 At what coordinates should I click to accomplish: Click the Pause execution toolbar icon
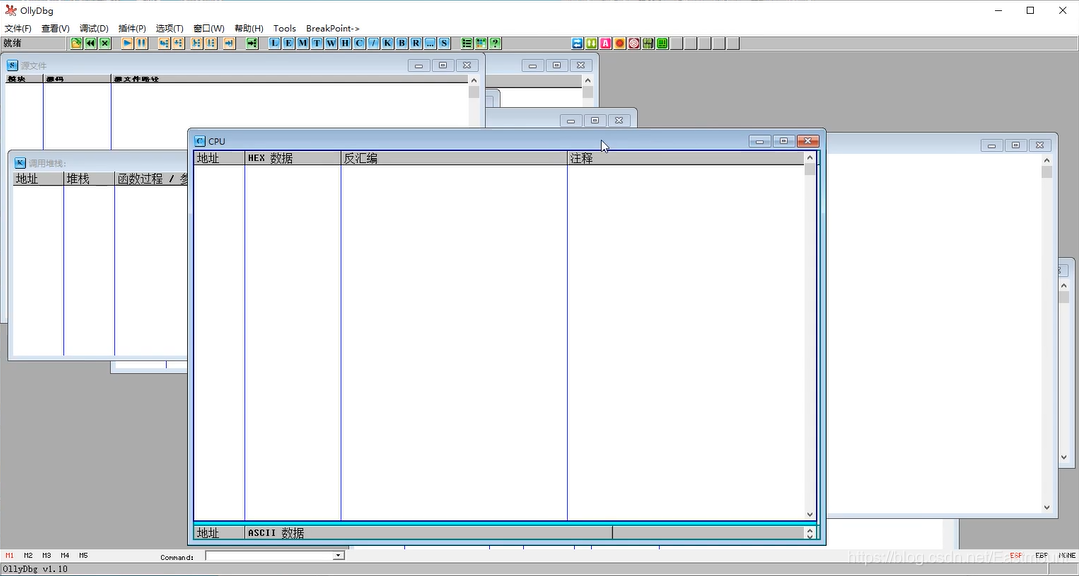(x=141, y=43)
